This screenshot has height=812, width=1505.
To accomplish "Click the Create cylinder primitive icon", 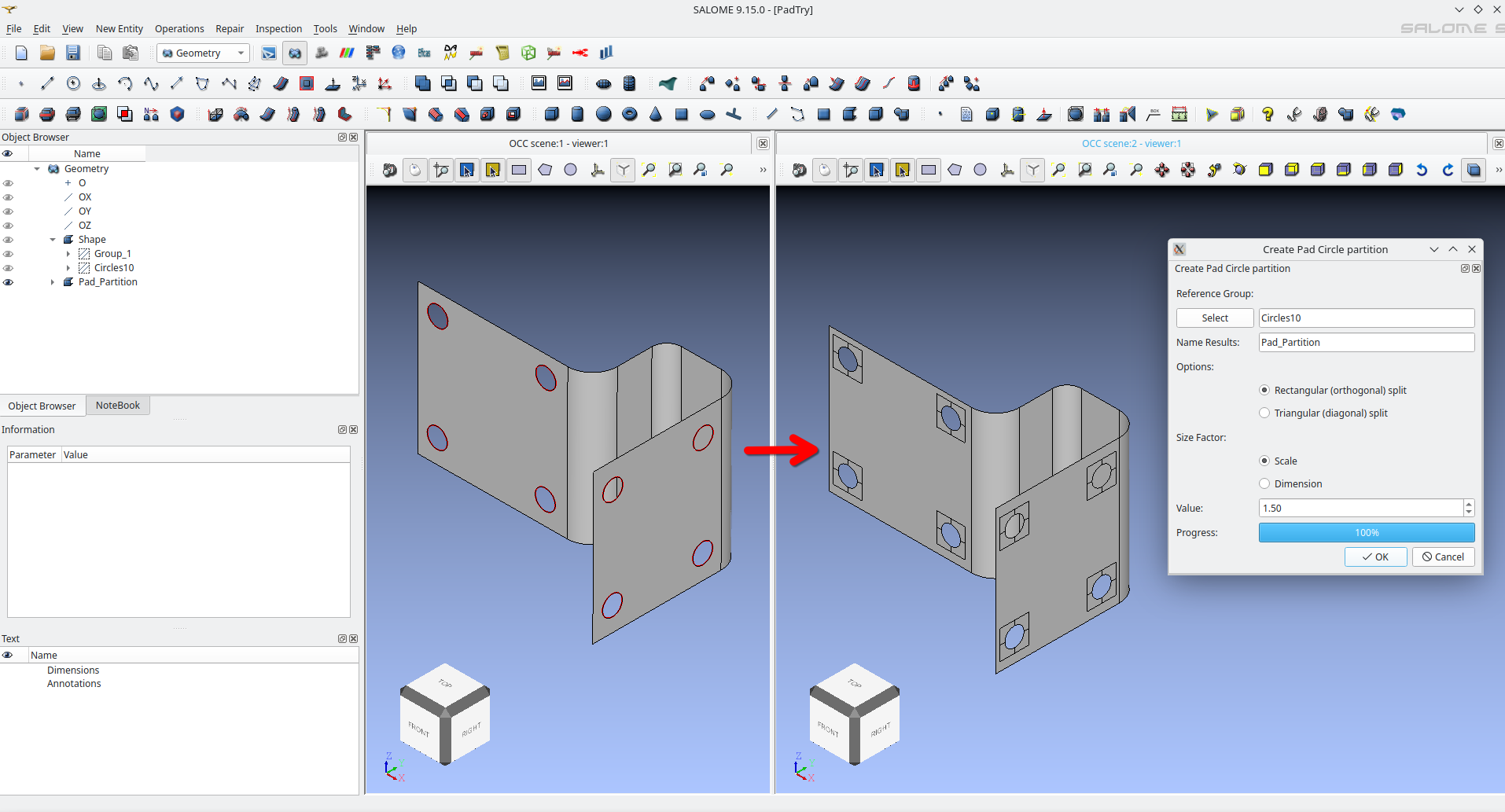I will coord(577,114).
